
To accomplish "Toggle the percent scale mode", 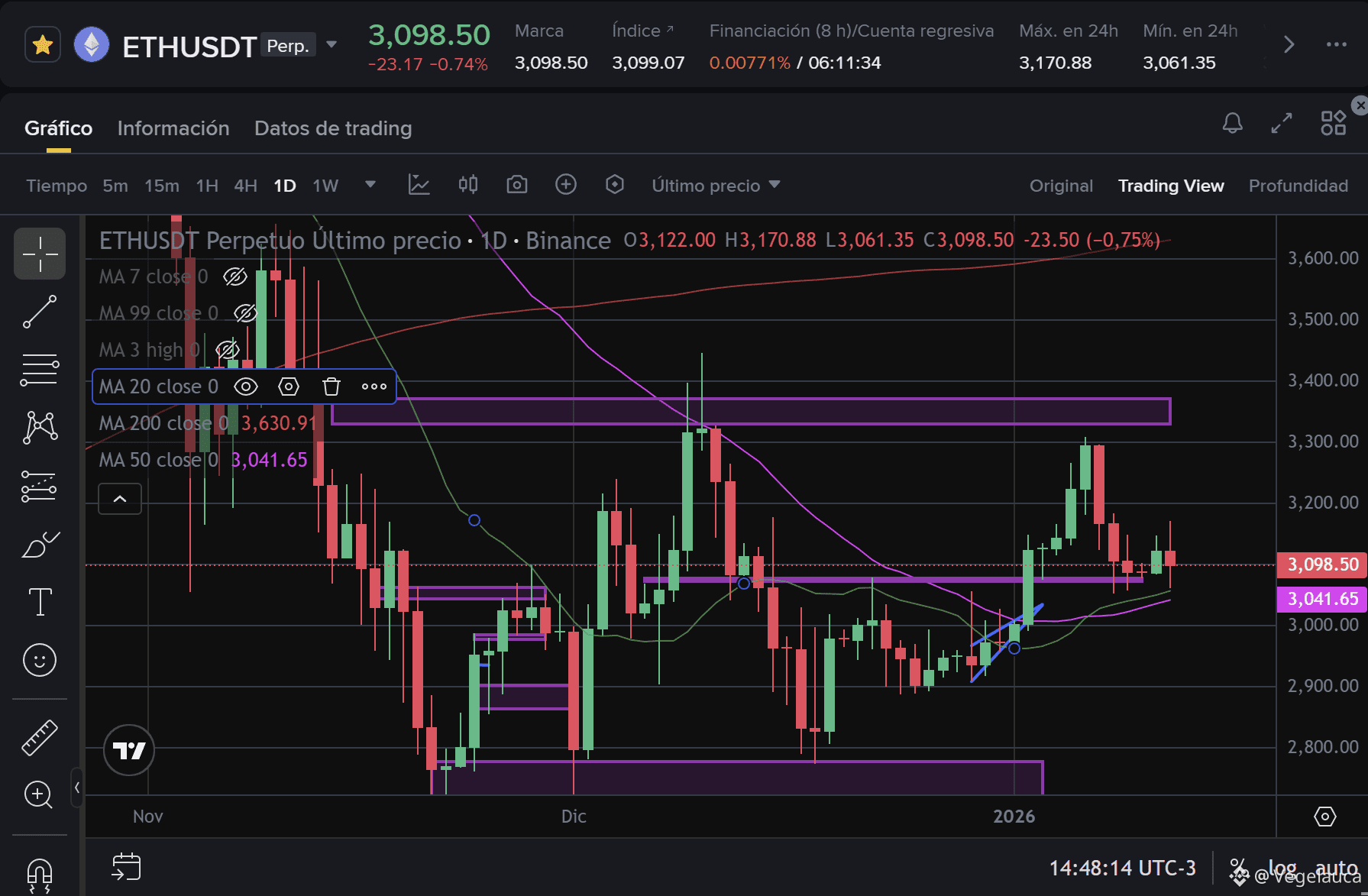I will coord(1238,869).
